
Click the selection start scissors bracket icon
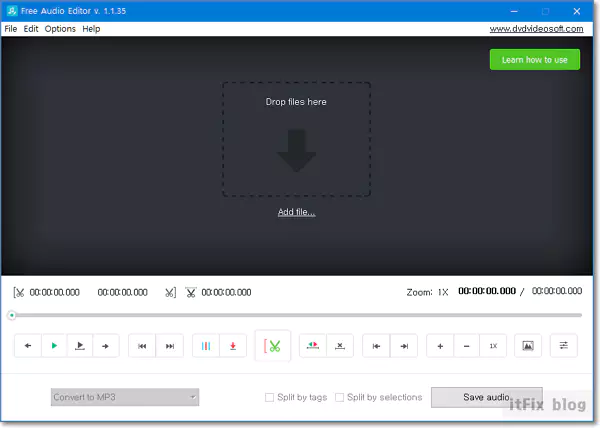coord(19,293)
